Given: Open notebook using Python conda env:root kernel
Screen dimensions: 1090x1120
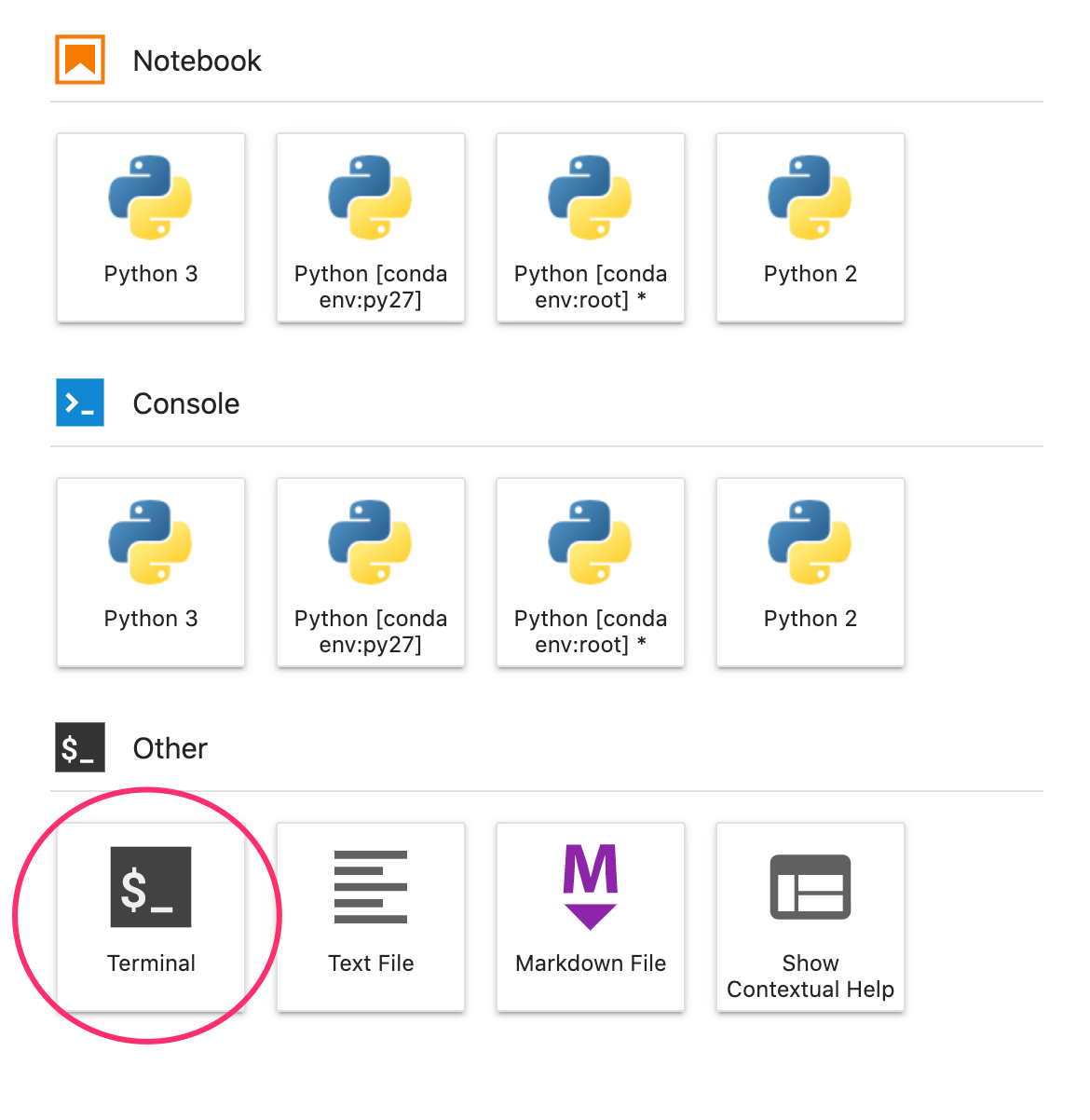Looking at the screenshot, I should [591, 227].
